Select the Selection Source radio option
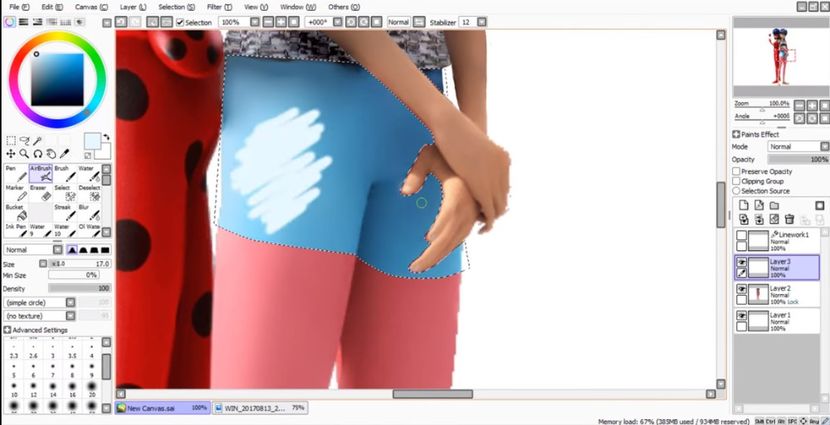This screenshot has width=830, height=425. (736, 191)
